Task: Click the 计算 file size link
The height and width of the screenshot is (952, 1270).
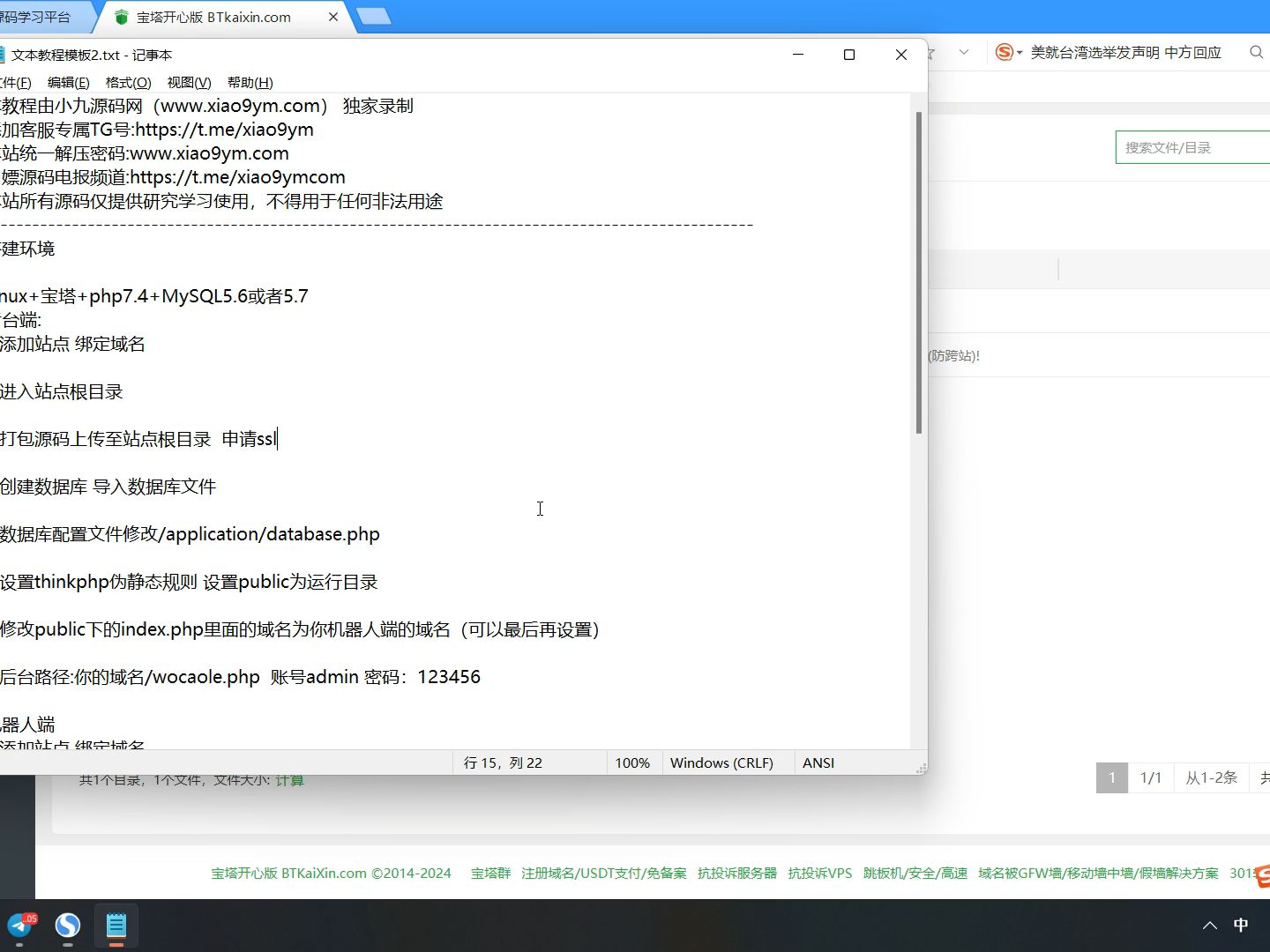Action: 289,781
